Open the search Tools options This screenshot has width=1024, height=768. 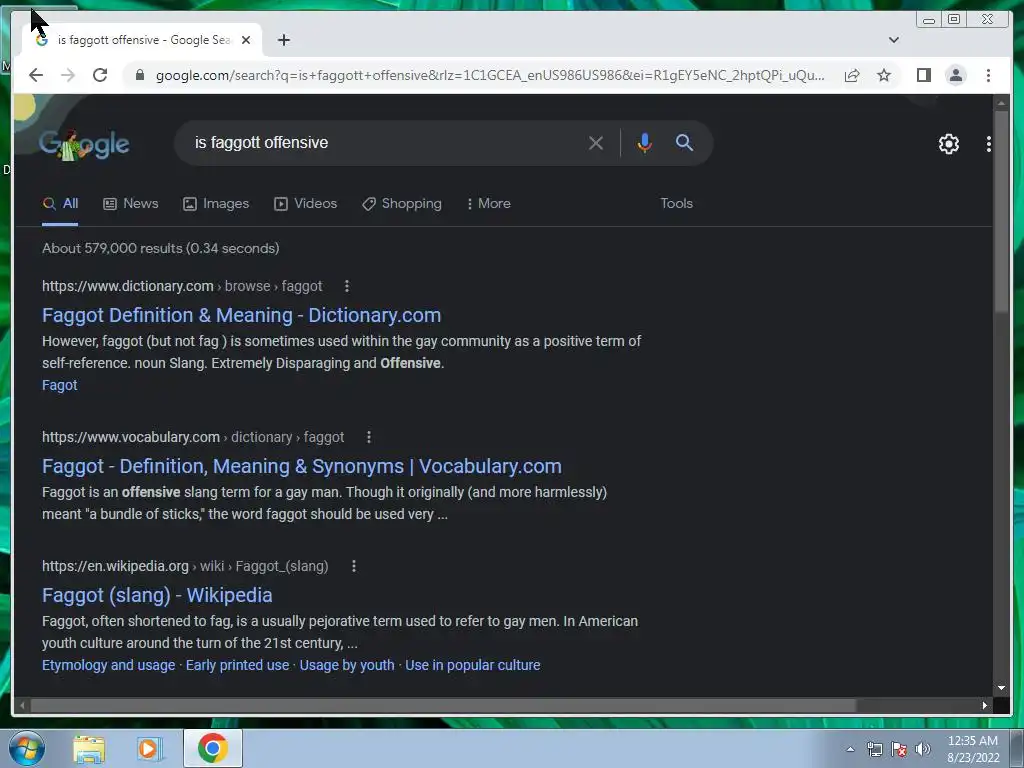676,204
